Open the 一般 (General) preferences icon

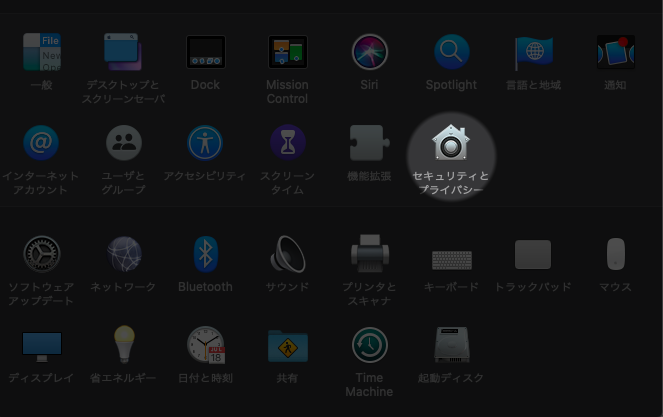[x=42, y=52]
